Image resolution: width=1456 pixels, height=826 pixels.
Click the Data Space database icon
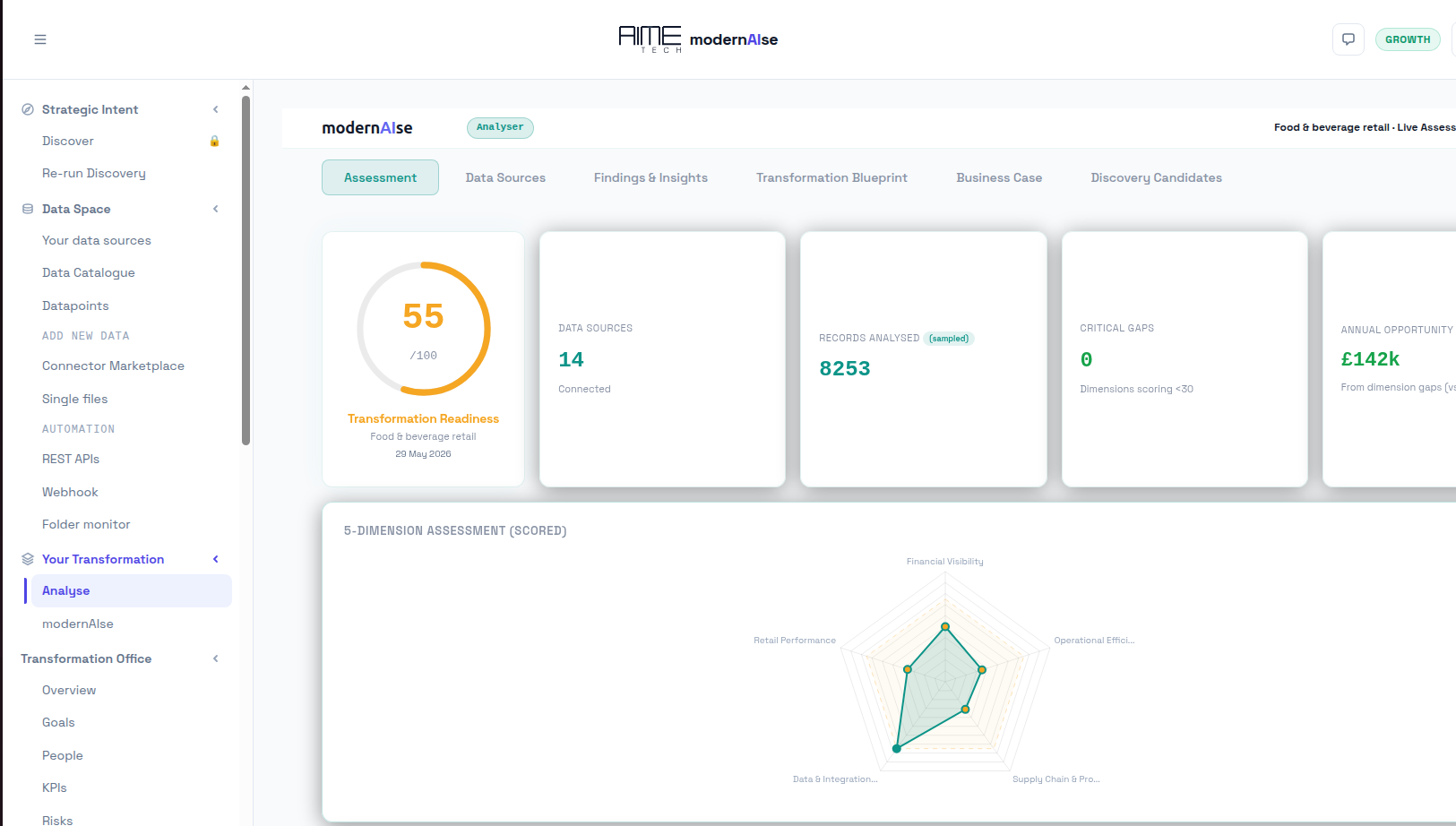click(x=28, y=209)
